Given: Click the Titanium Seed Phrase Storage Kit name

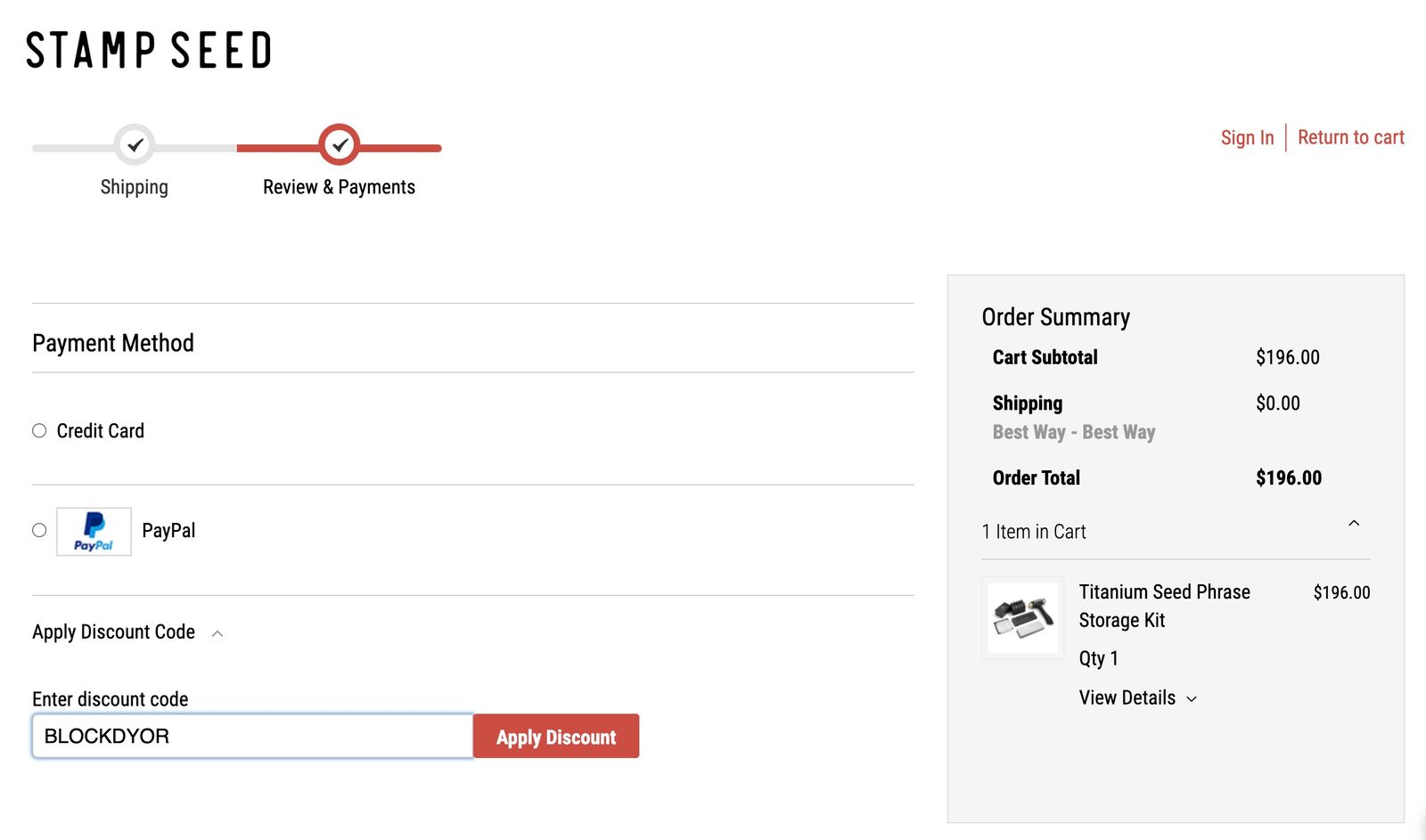Looking at the screenshot, I should click(1164, 606).
